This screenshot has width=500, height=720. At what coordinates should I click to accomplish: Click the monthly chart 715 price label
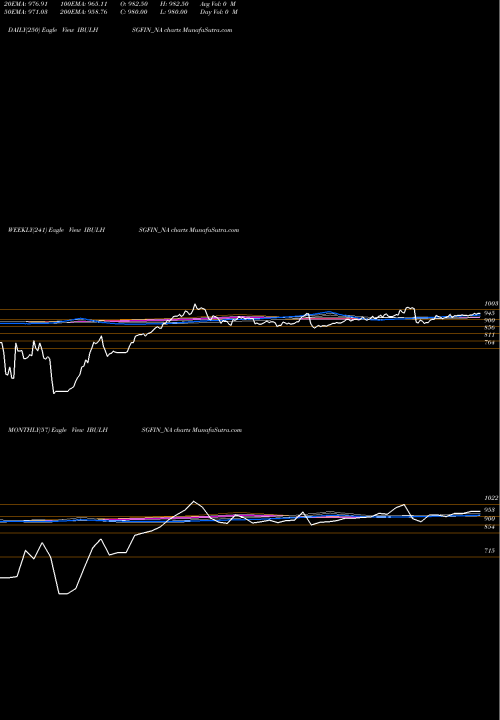click(x=489, y=551)
